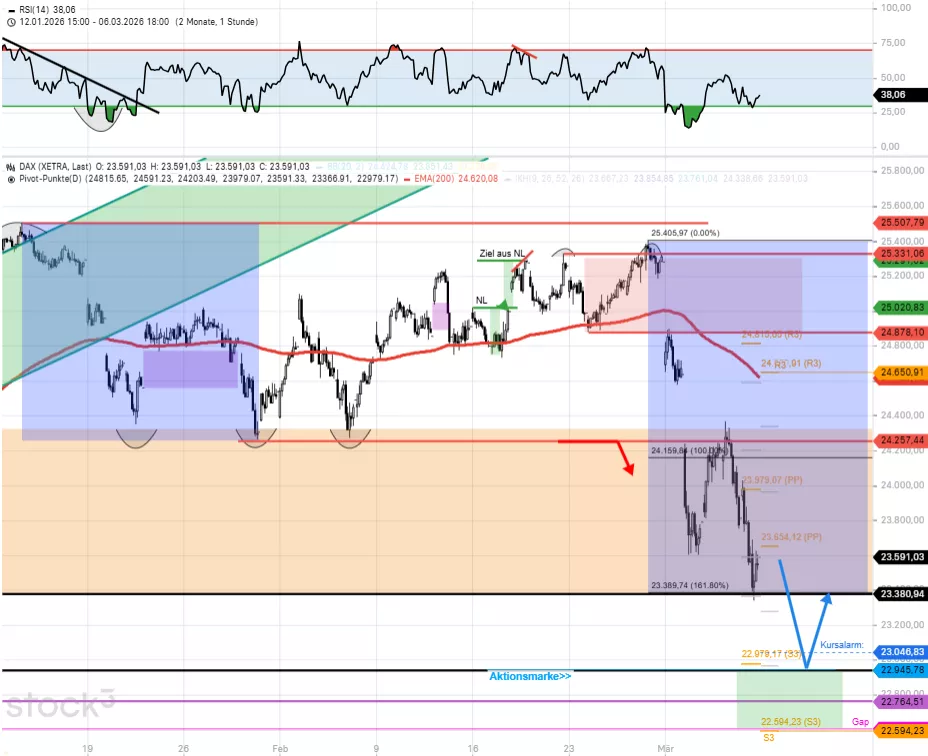Click the clock icon beside the date range
The width and height of the screenshot is (928, 756).
coord(10,21)
